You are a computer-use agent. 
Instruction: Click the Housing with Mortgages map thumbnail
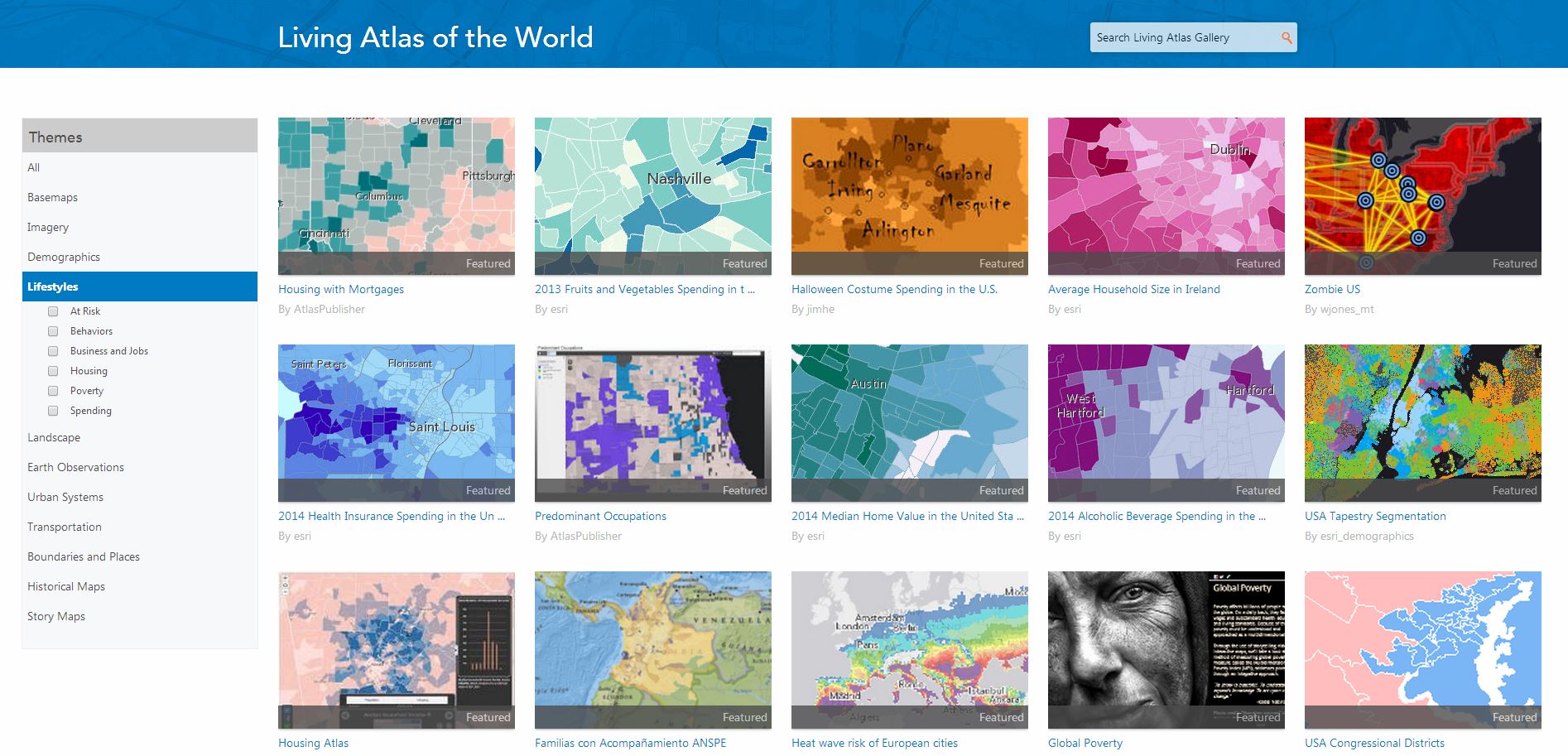397,196
